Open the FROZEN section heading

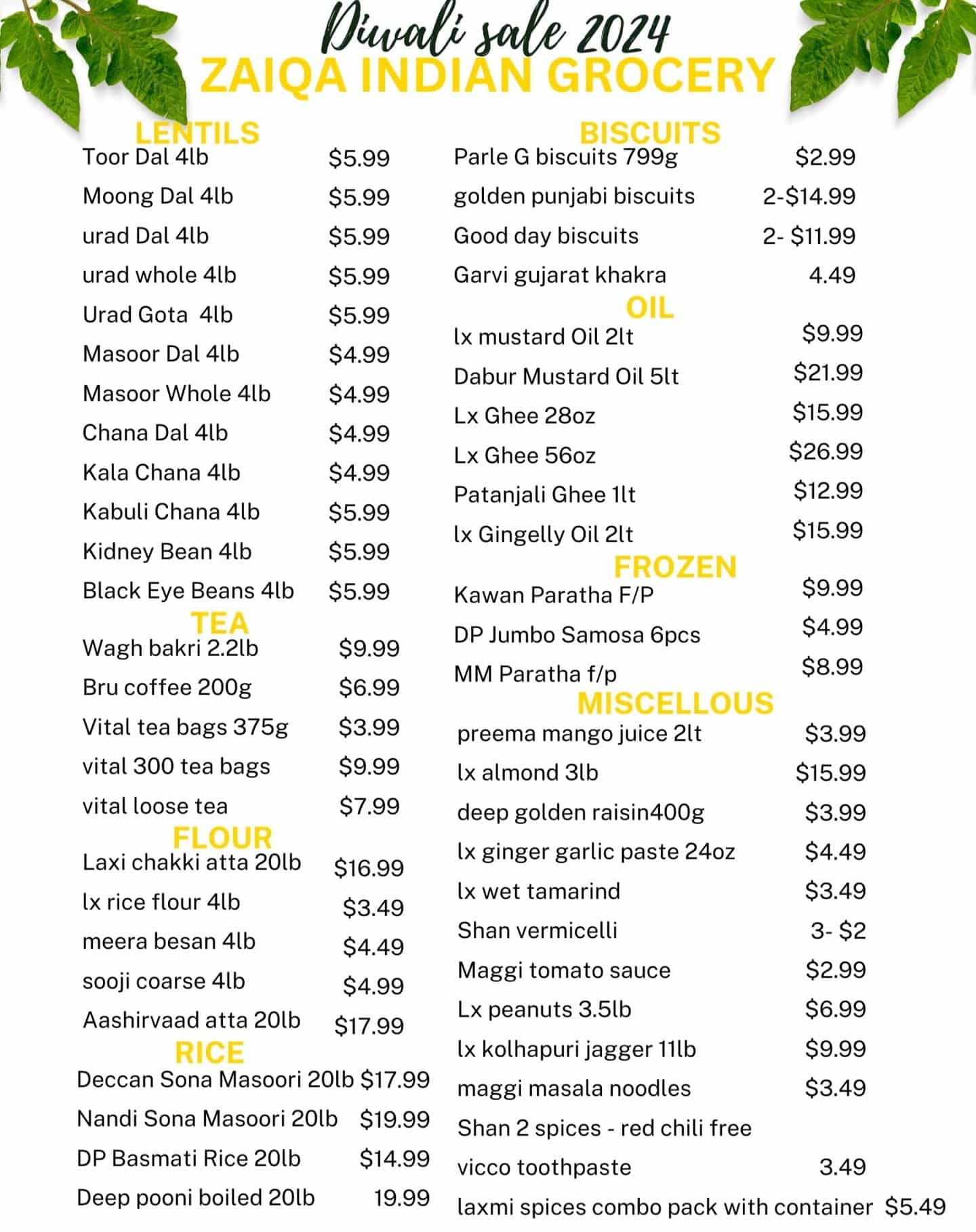click(674, 567)
